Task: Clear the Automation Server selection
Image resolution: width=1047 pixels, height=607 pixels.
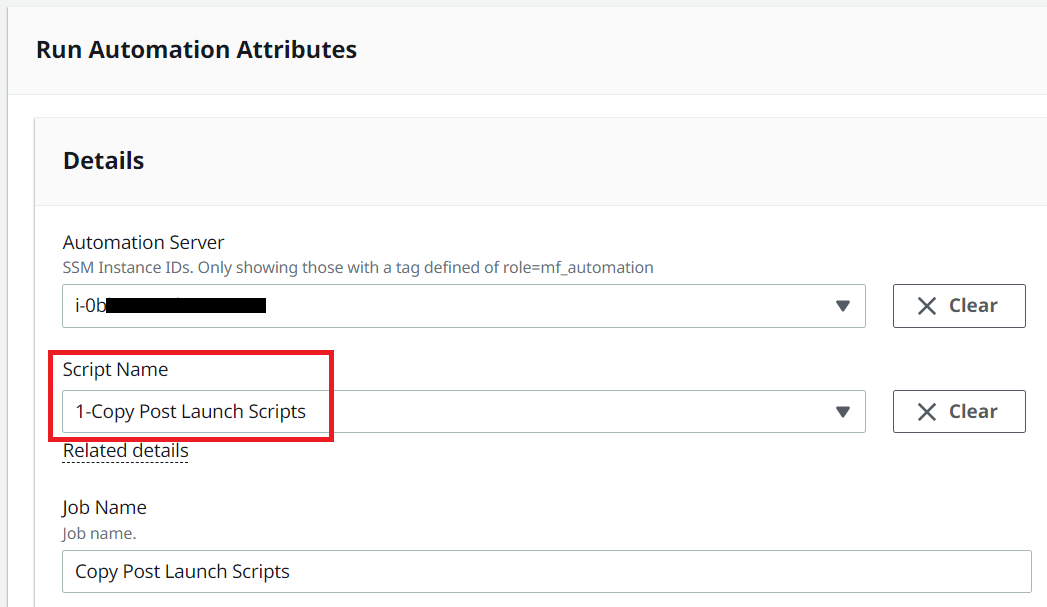Action: pos(959,306)
